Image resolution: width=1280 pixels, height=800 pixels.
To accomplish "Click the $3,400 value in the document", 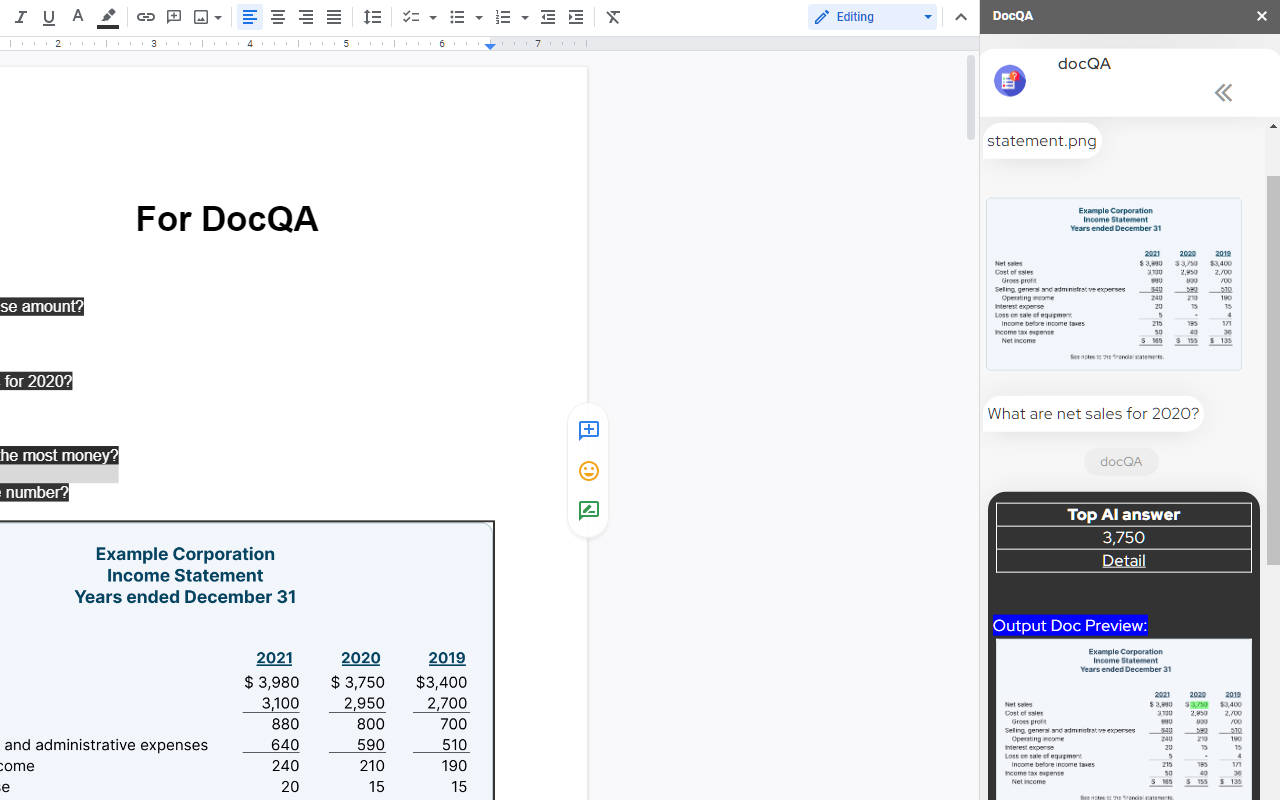I will click(441, 682).
